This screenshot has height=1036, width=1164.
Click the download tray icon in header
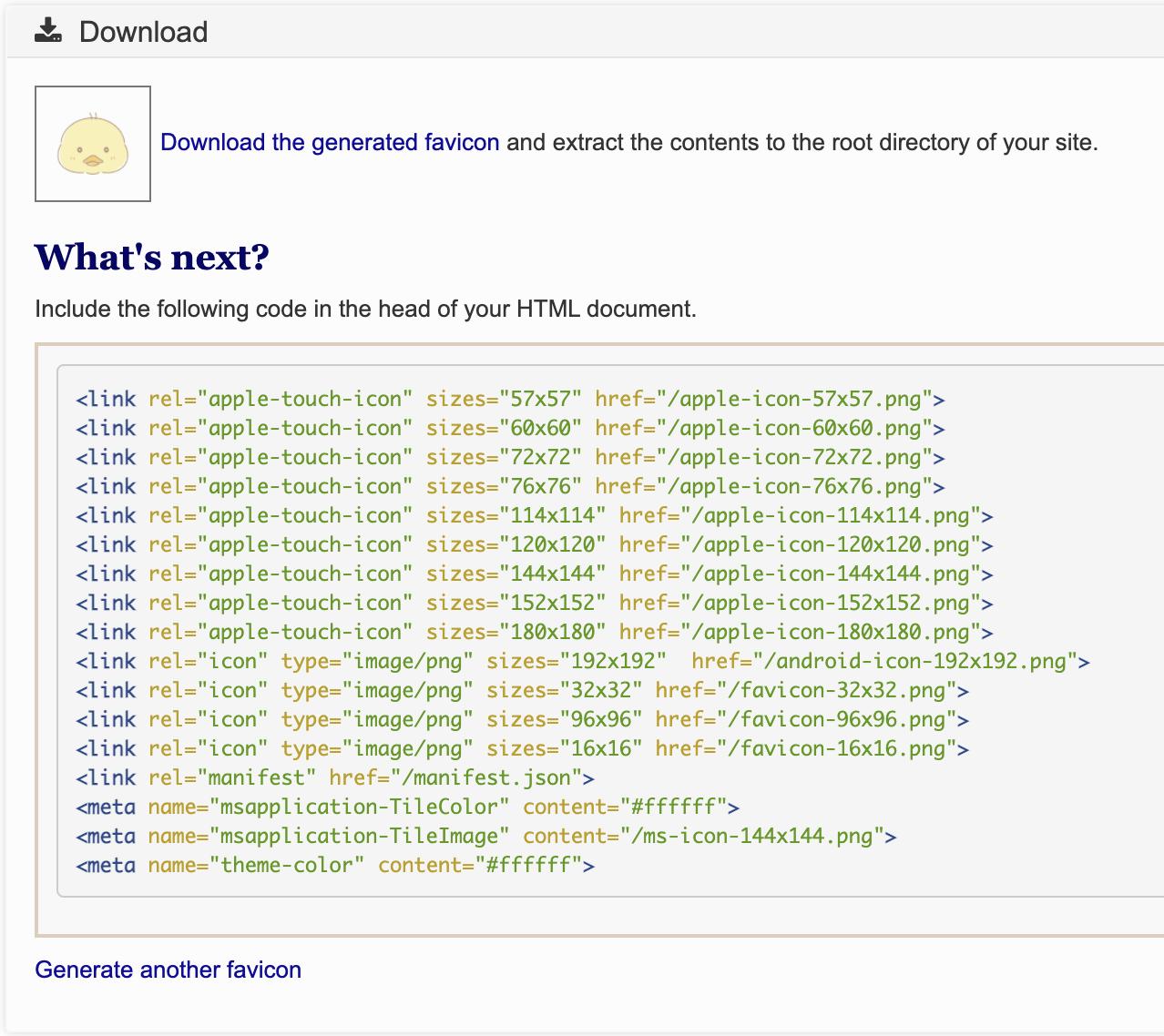pos(48,31)
